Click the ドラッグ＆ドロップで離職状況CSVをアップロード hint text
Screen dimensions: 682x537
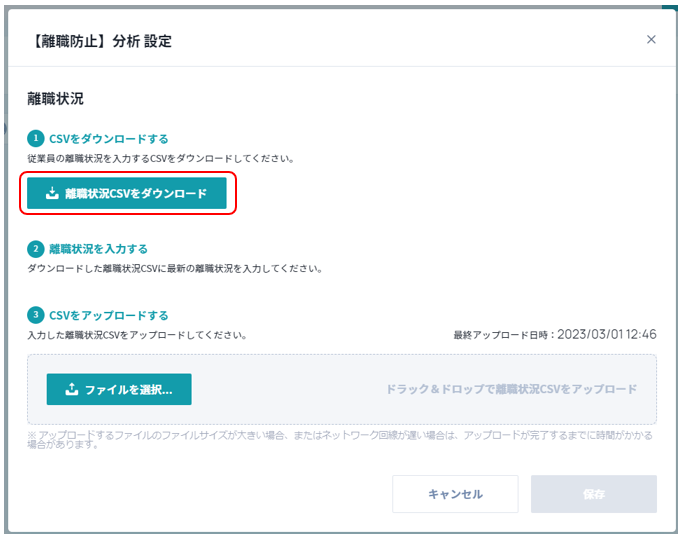point(512,389)
